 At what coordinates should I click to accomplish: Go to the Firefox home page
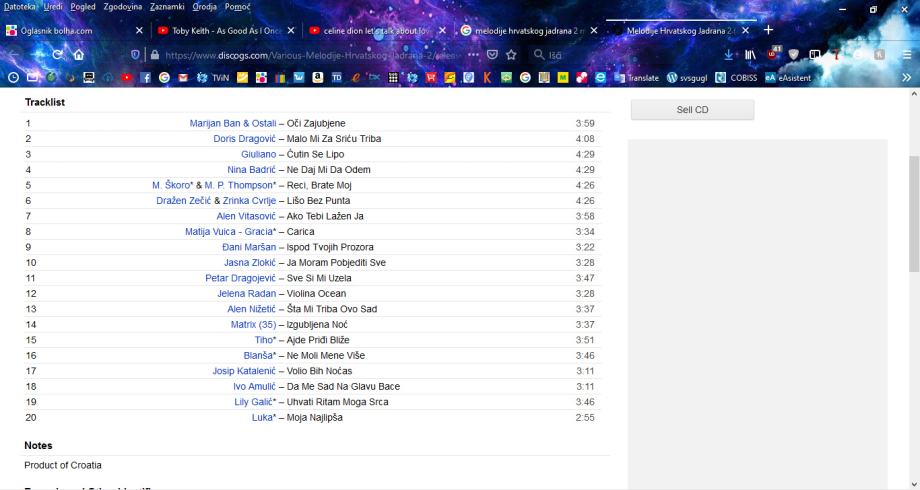point(79,55)
